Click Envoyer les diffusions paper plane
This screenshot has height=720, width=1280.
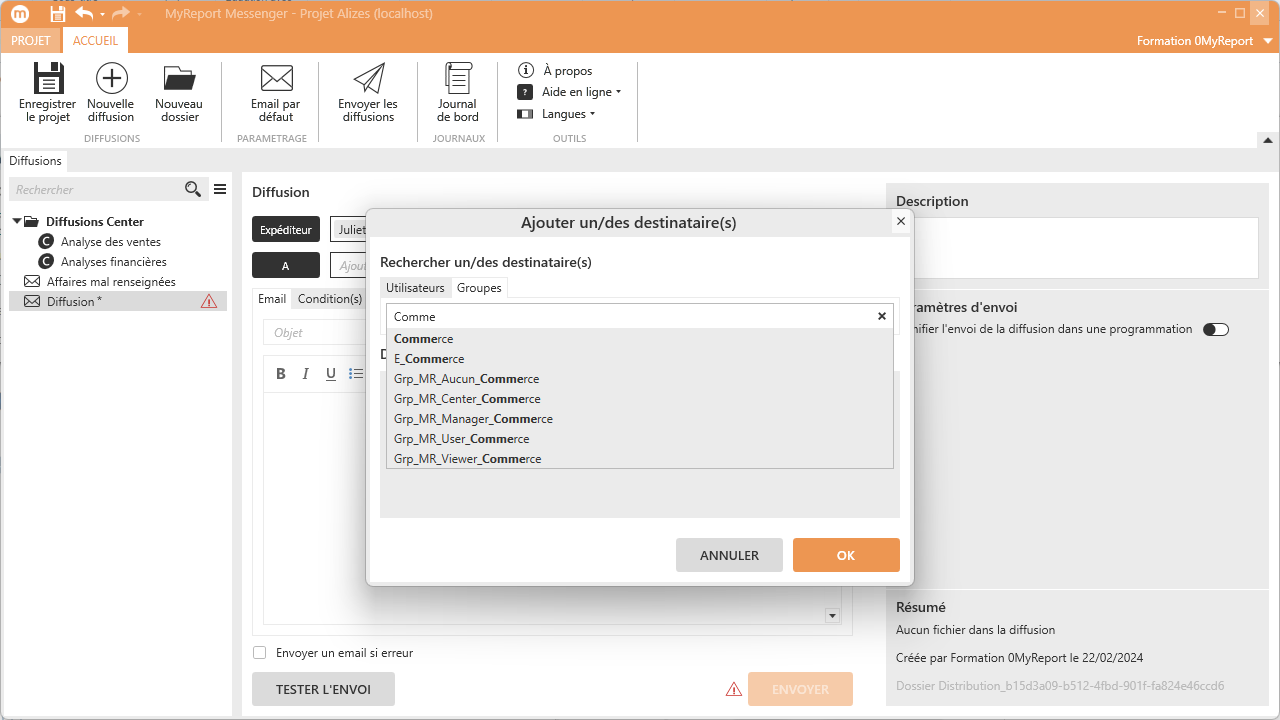click(368, 80)
